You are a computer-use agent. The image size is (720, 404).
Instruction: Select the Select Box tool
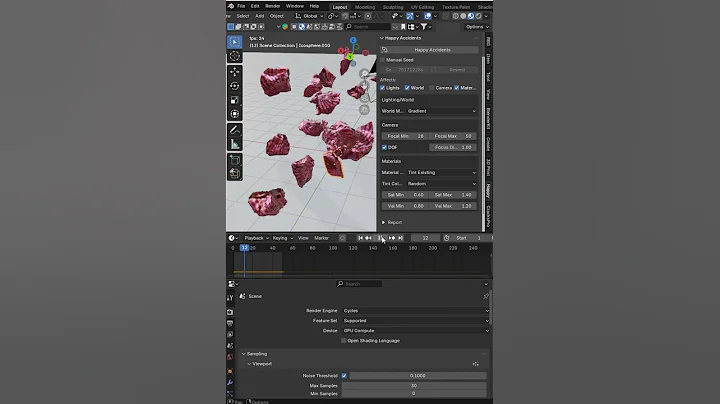235,42
